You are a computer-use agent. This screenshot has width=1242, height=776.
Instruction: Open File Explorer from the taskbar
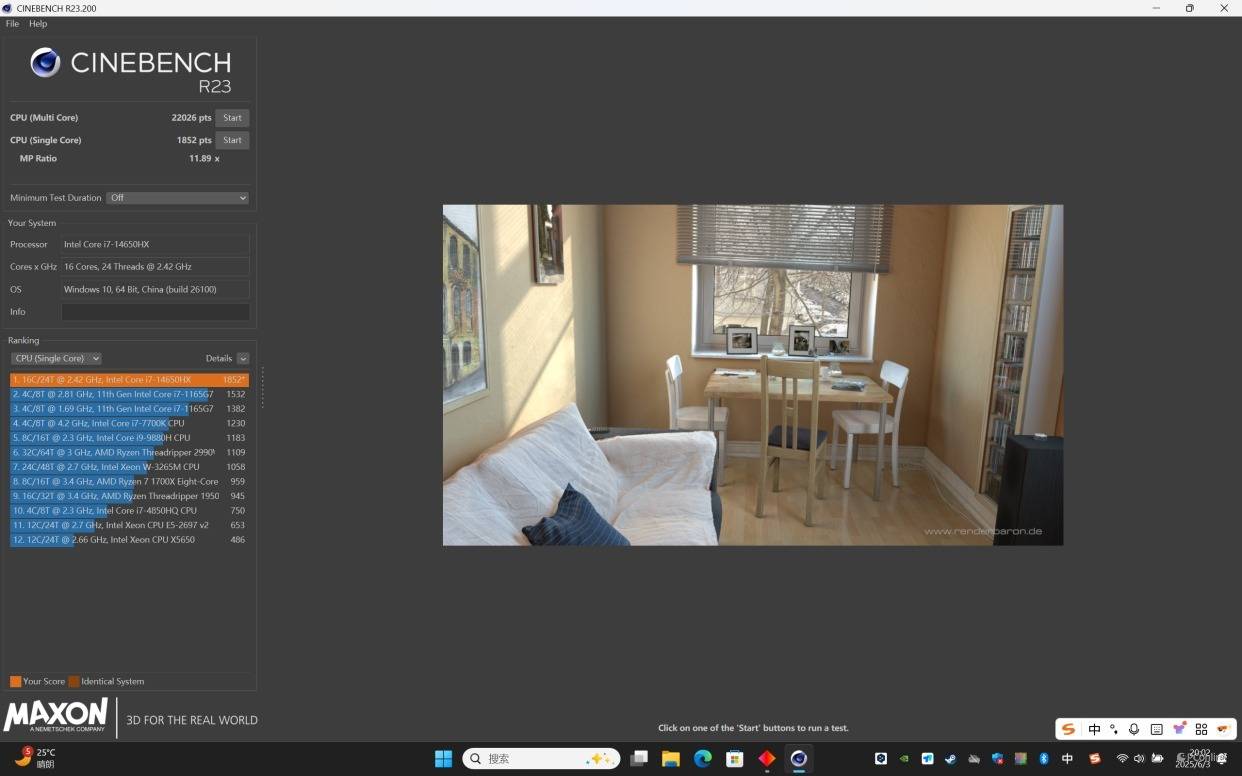coord(671,759)
